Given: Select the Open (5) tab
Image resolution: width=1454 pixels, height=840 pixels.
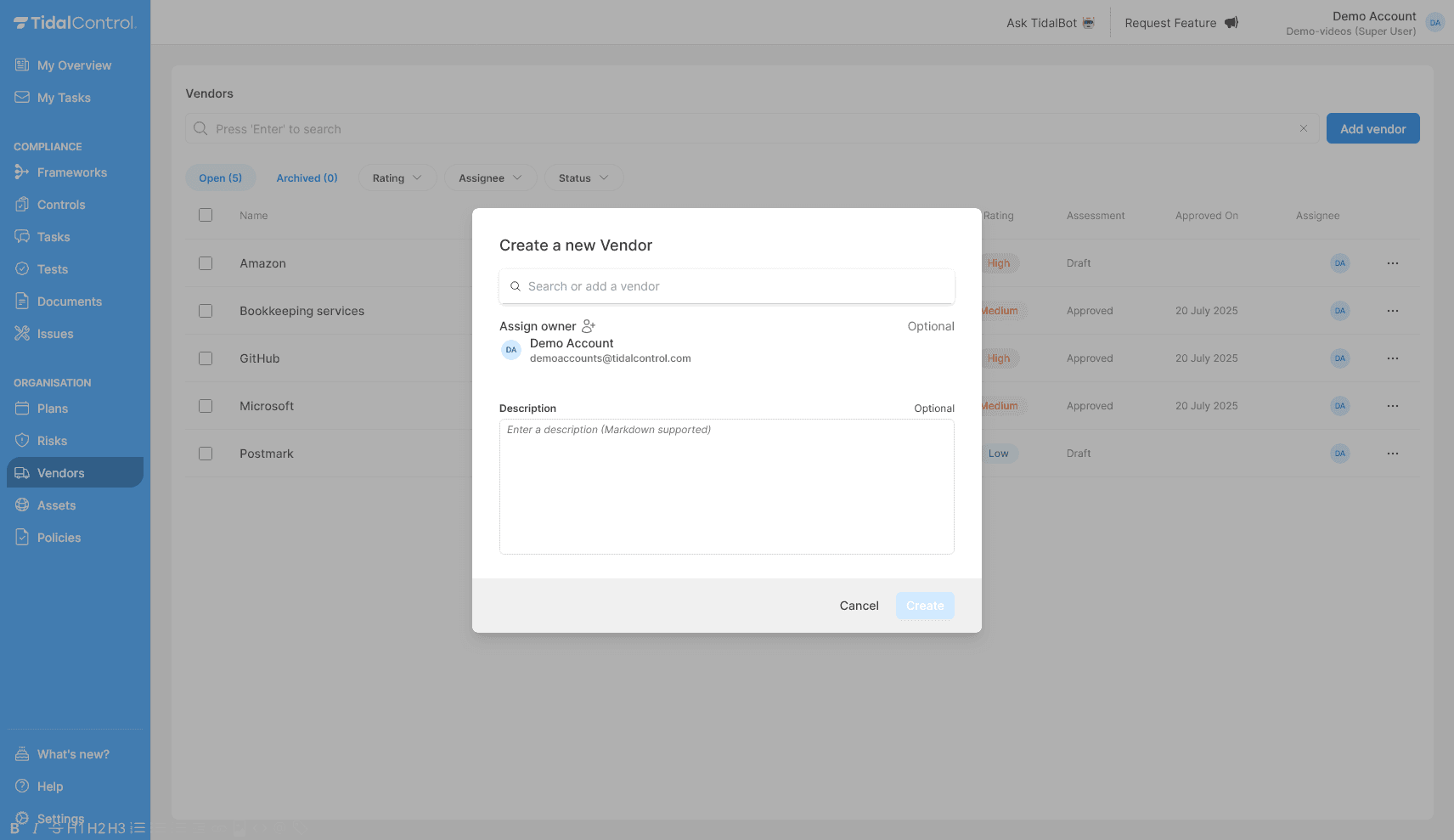Looking at the screenshot, I should point(221,178).
